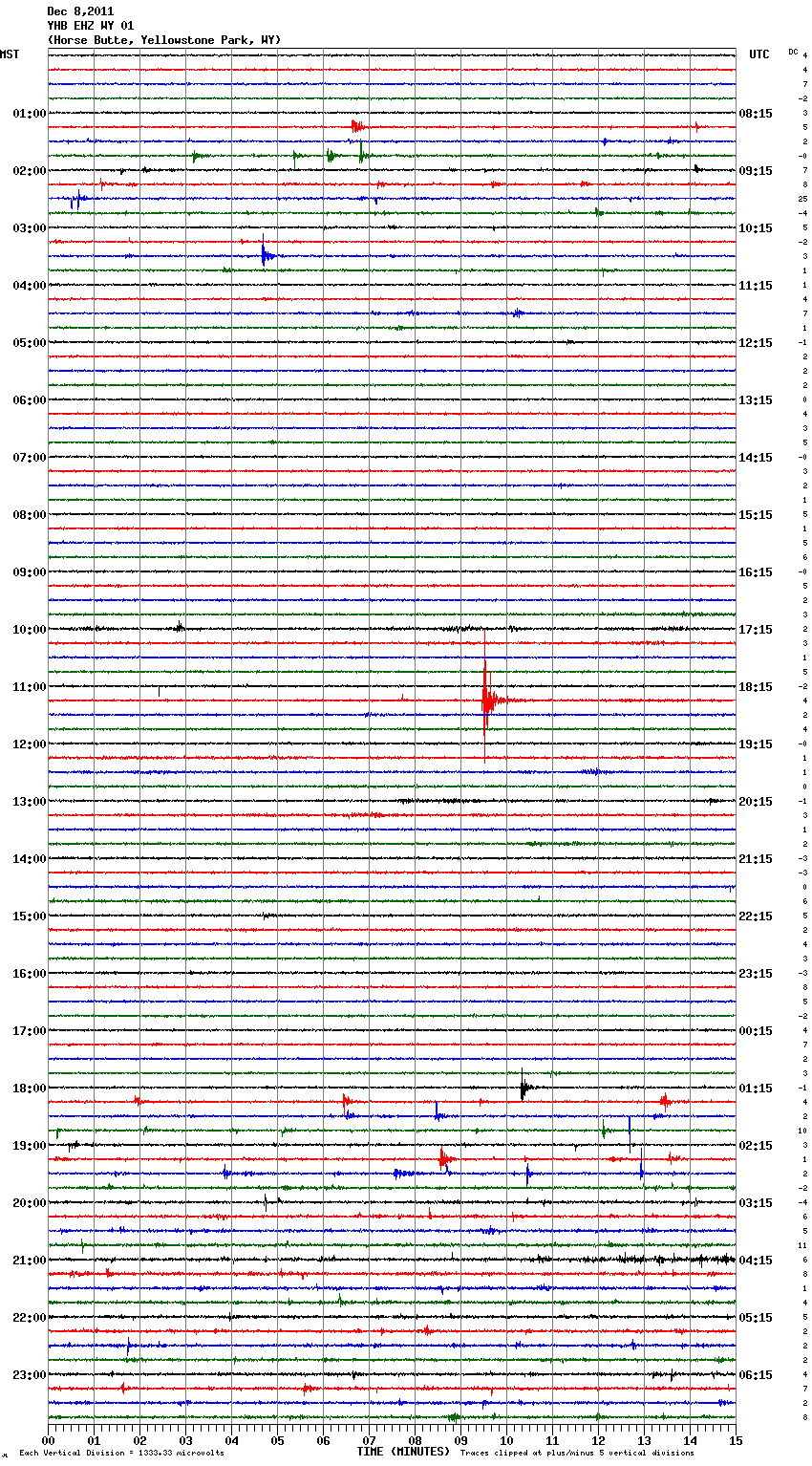Click the '22:15' UTC row label

756,916
